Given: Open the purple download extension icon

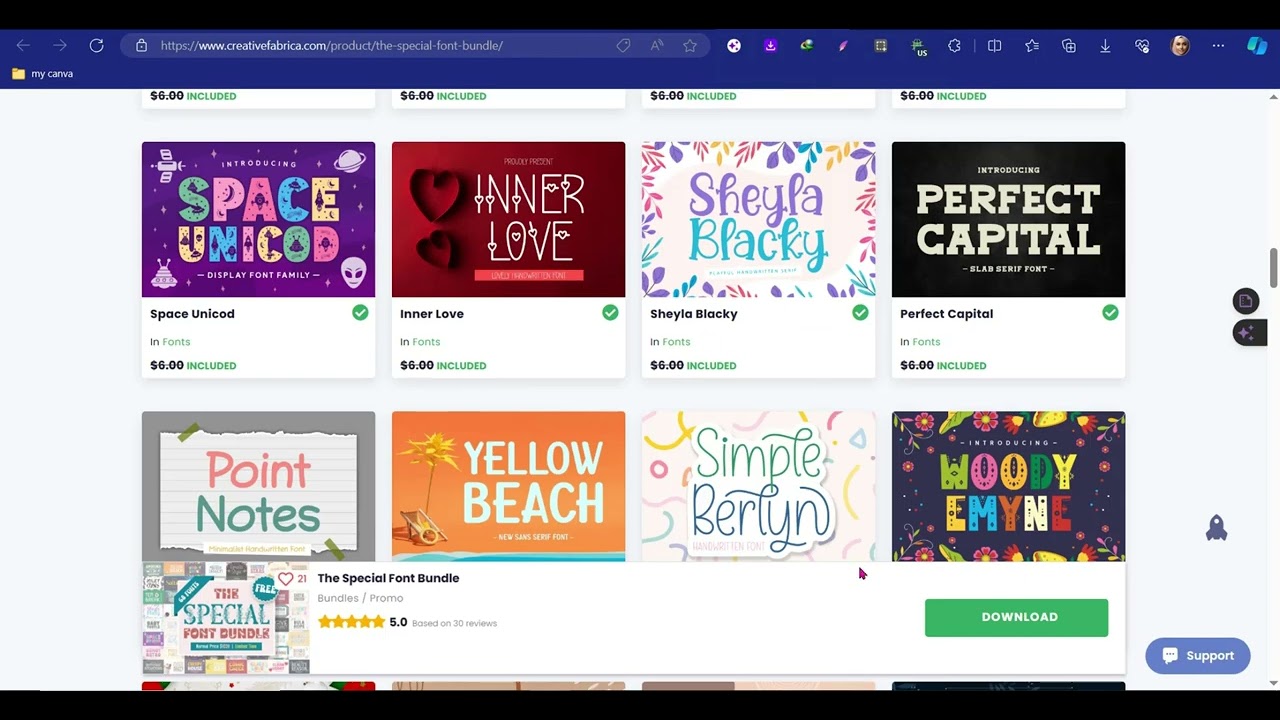Looking at the screenshot, I should point(770,45).
